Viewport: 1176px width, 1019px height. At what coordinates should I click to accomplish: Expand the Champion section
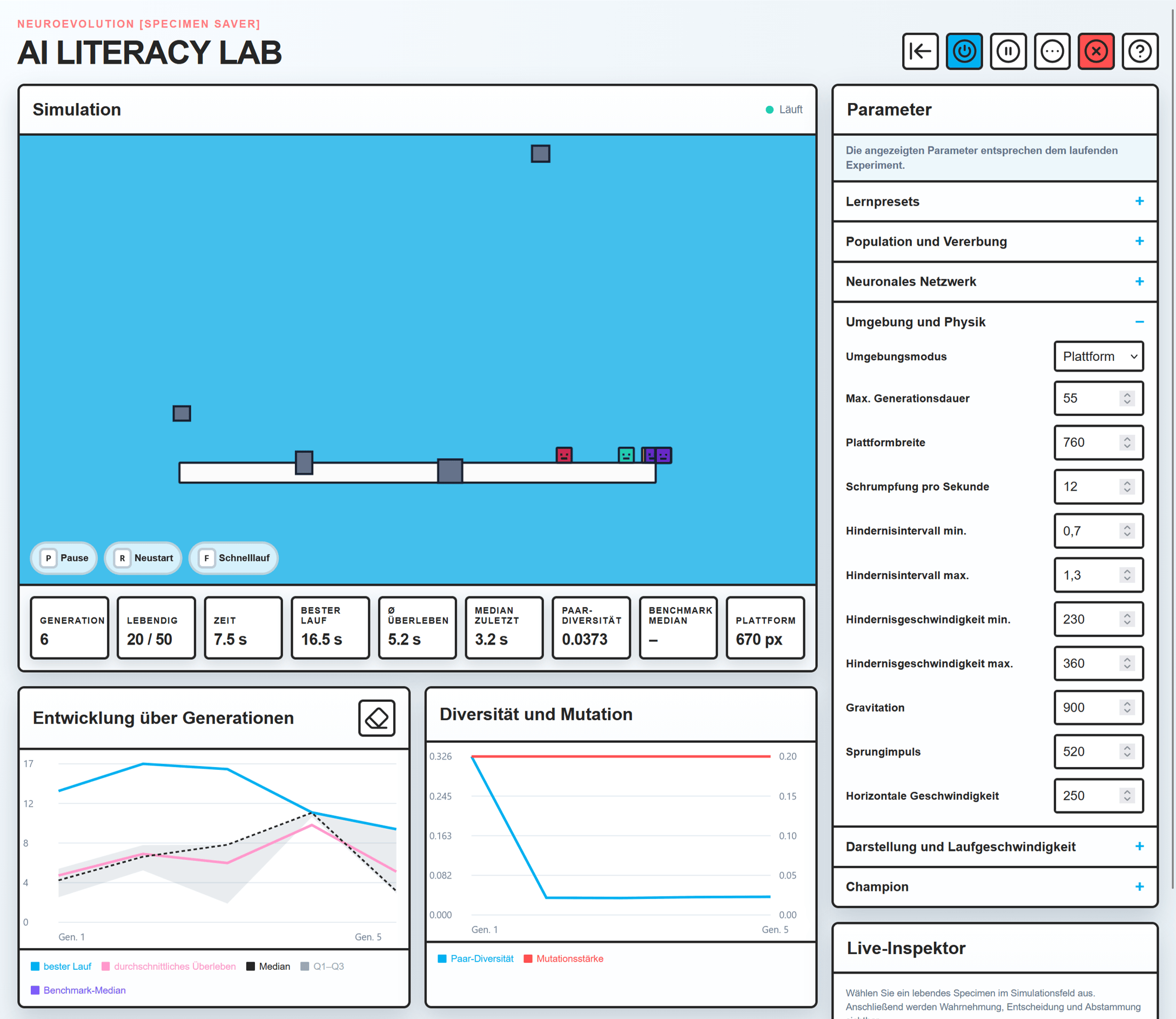994,887
